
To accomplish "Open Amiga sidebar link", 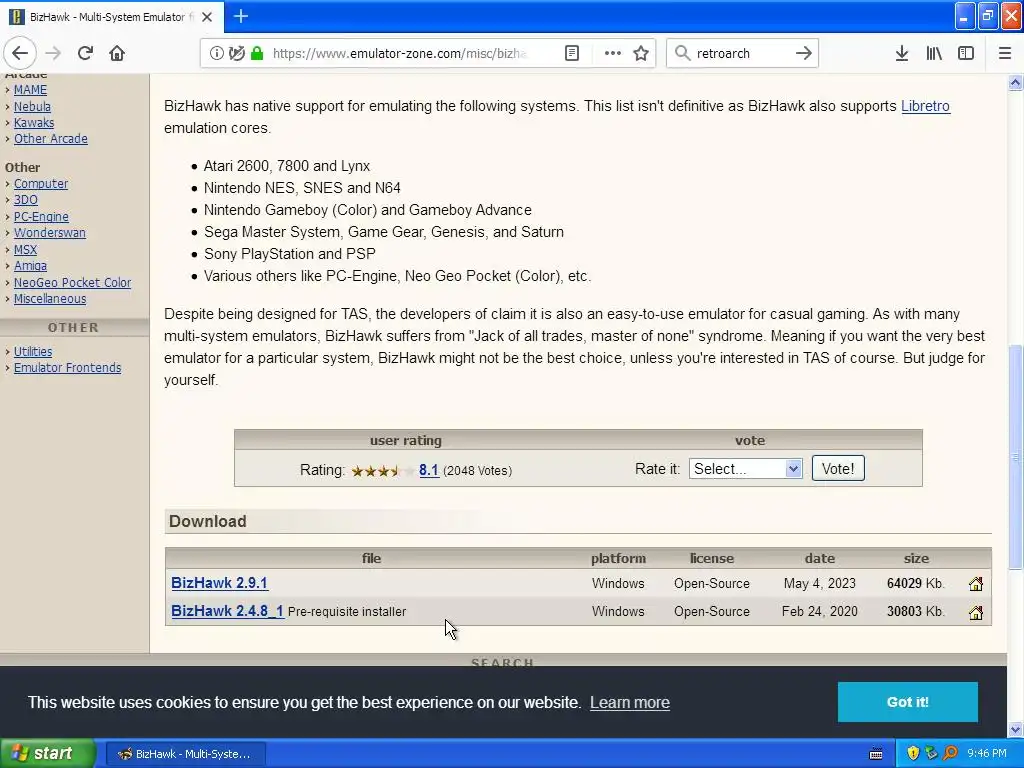I will (30, 266).
